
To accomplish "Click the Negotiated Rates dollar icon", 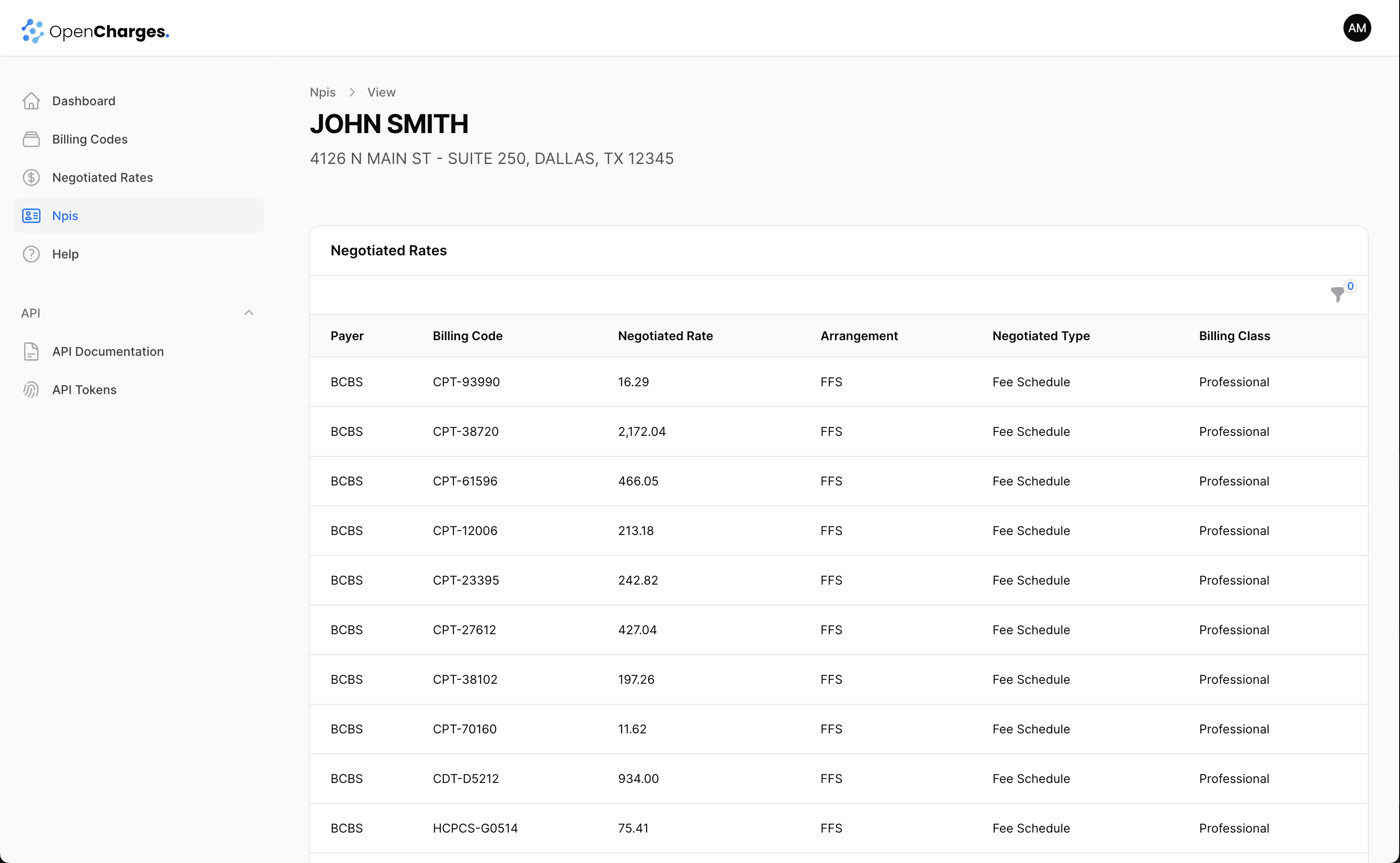I will pyautogui.click(x=31, y=177).
